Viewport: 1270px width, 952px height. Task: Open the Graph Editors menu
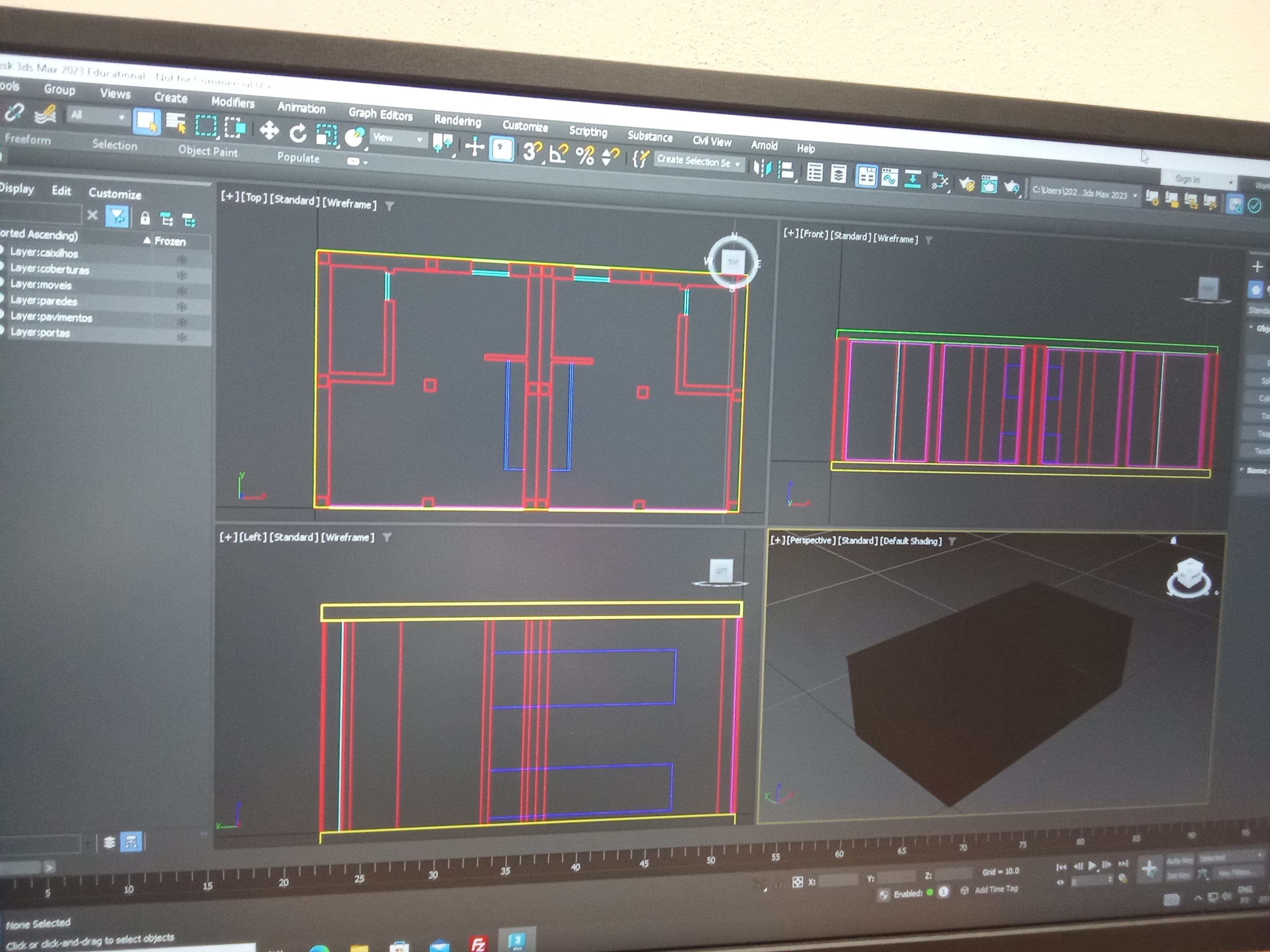381,114
